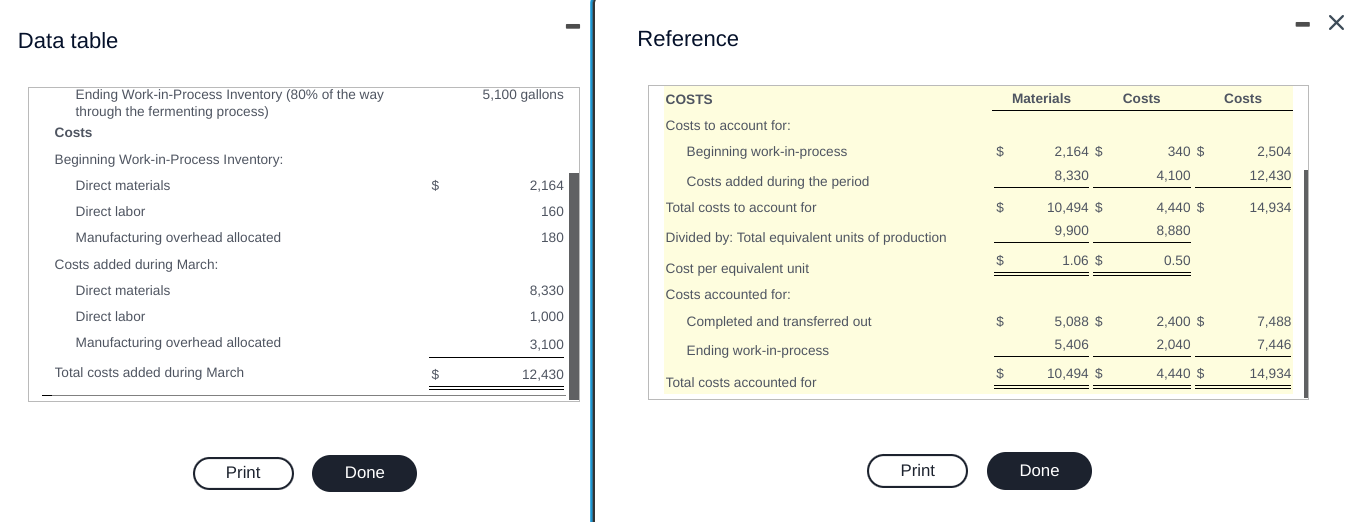Click the Cost per equivalent unit row label
Image resolution: width=1356 pixels, height=522 pixels.
click(737, 269)
